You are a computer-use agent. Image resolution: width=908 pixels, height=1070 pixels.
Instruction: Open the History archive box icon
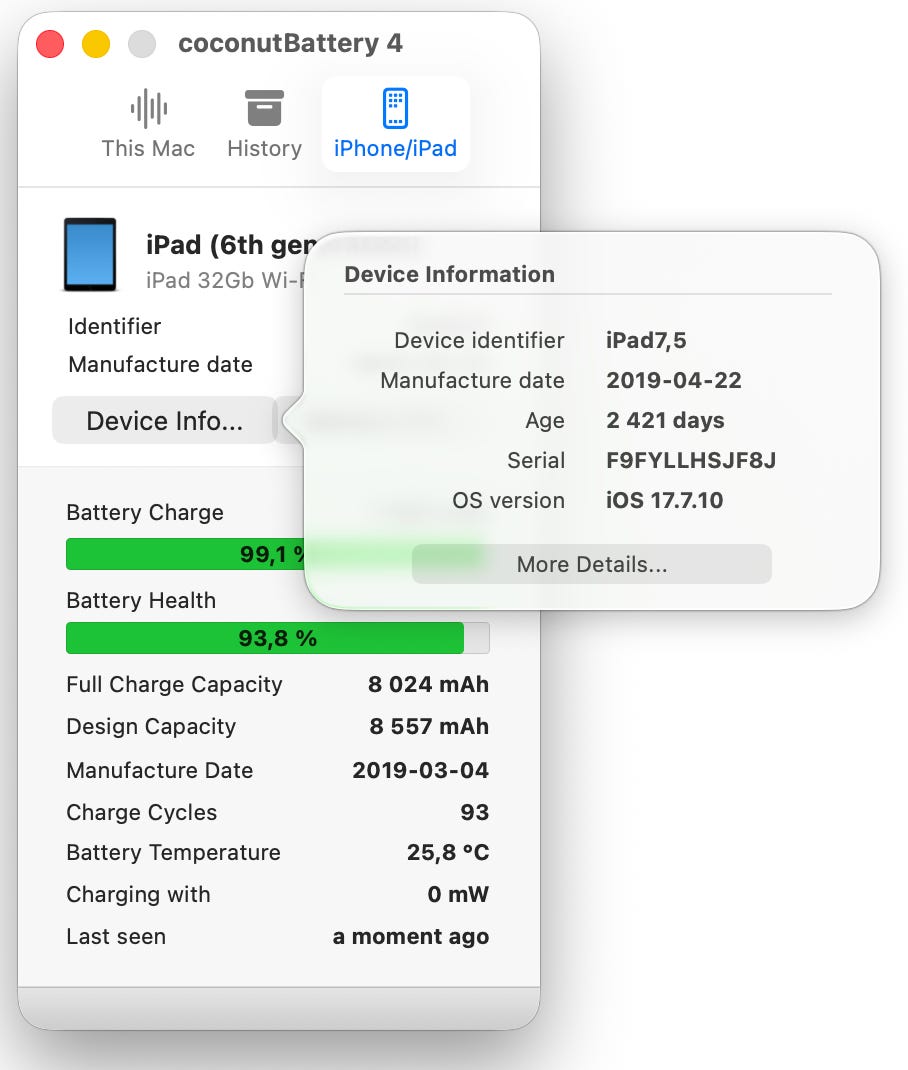tap(264, 109)
